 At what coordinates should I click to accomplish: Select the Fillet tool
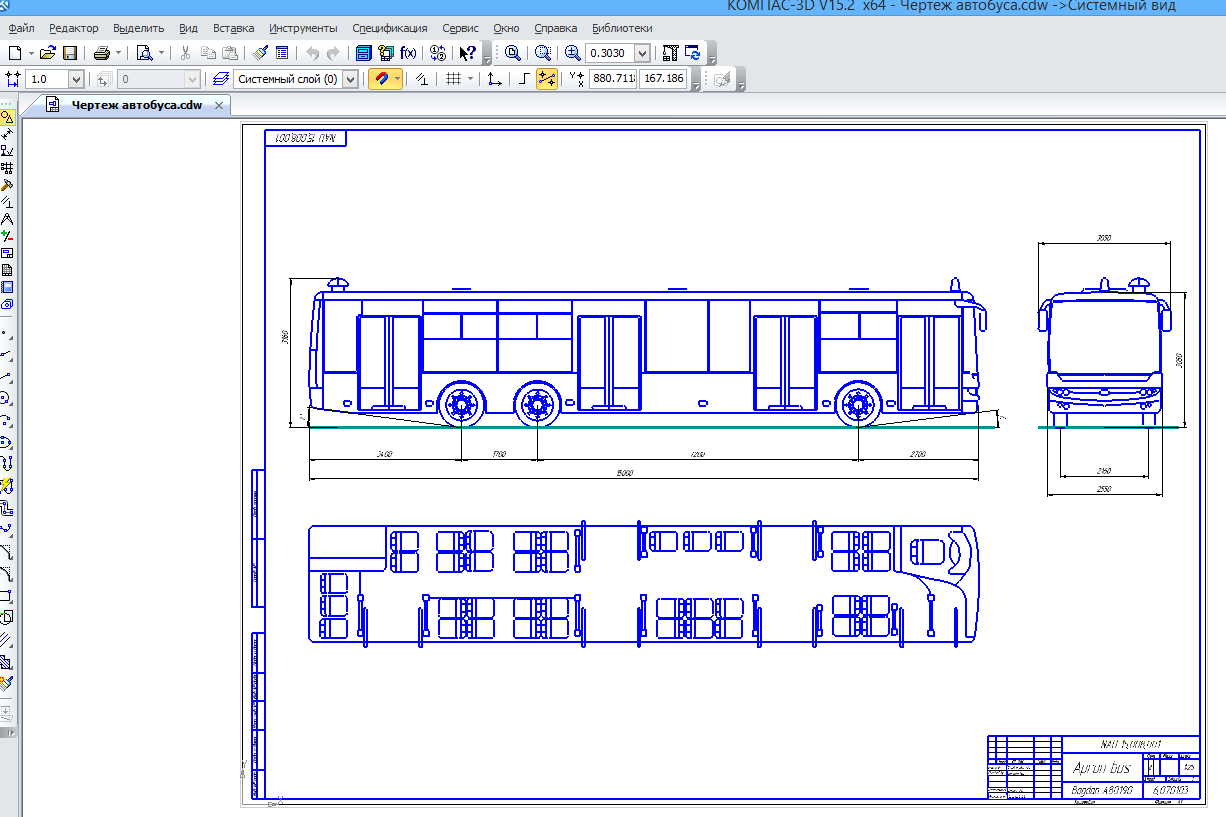click(x=7, y=574)
